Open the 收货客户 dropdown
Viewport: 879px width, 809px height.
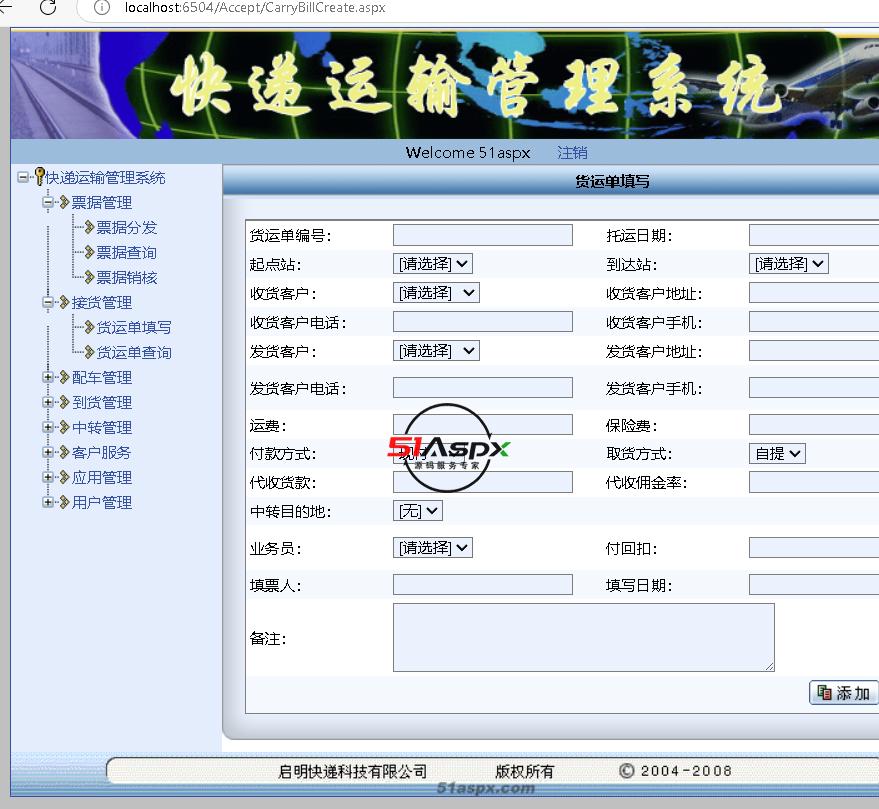pos(436,293)
